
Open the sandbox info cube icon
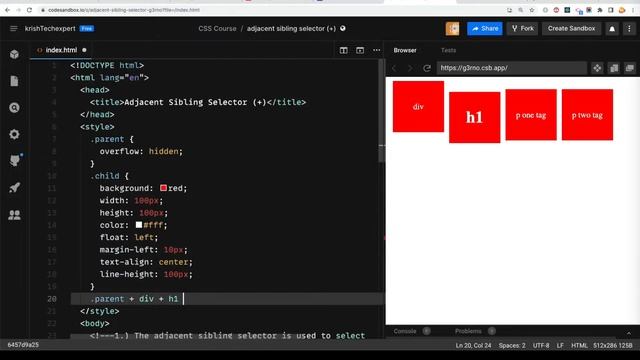[14, 54]
